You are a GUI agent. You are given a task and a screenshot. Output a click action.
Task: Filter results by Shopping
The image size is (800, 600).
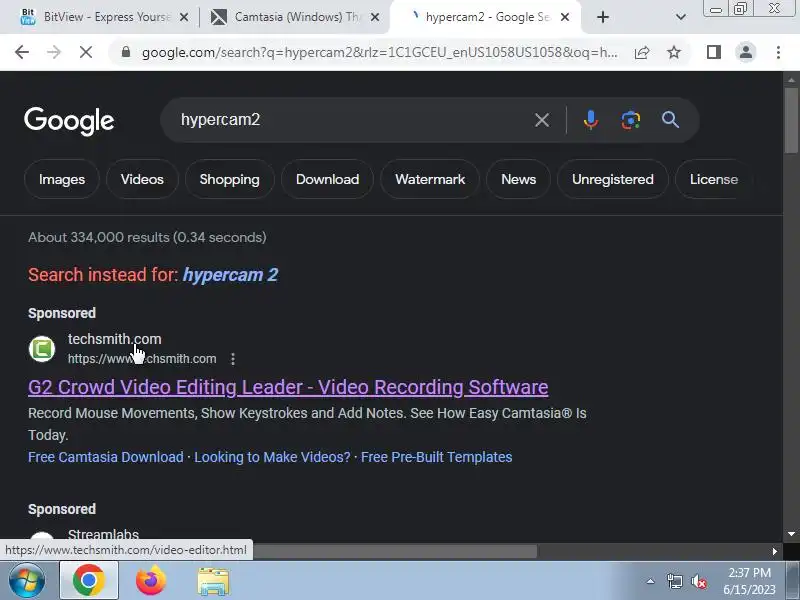pyautogui.click(x=230, y=179)
